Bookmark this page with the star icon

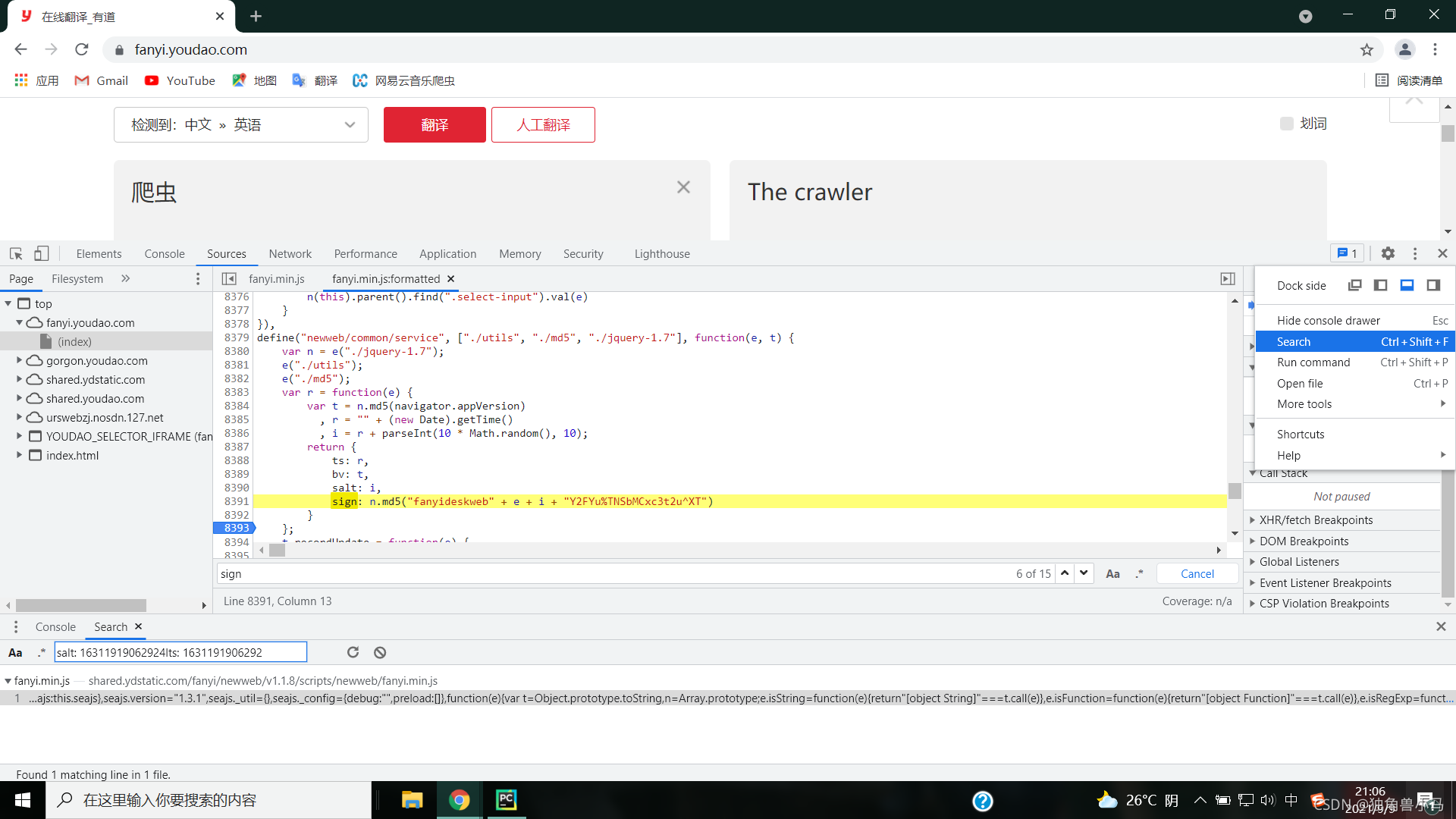tap(1367, 50)
